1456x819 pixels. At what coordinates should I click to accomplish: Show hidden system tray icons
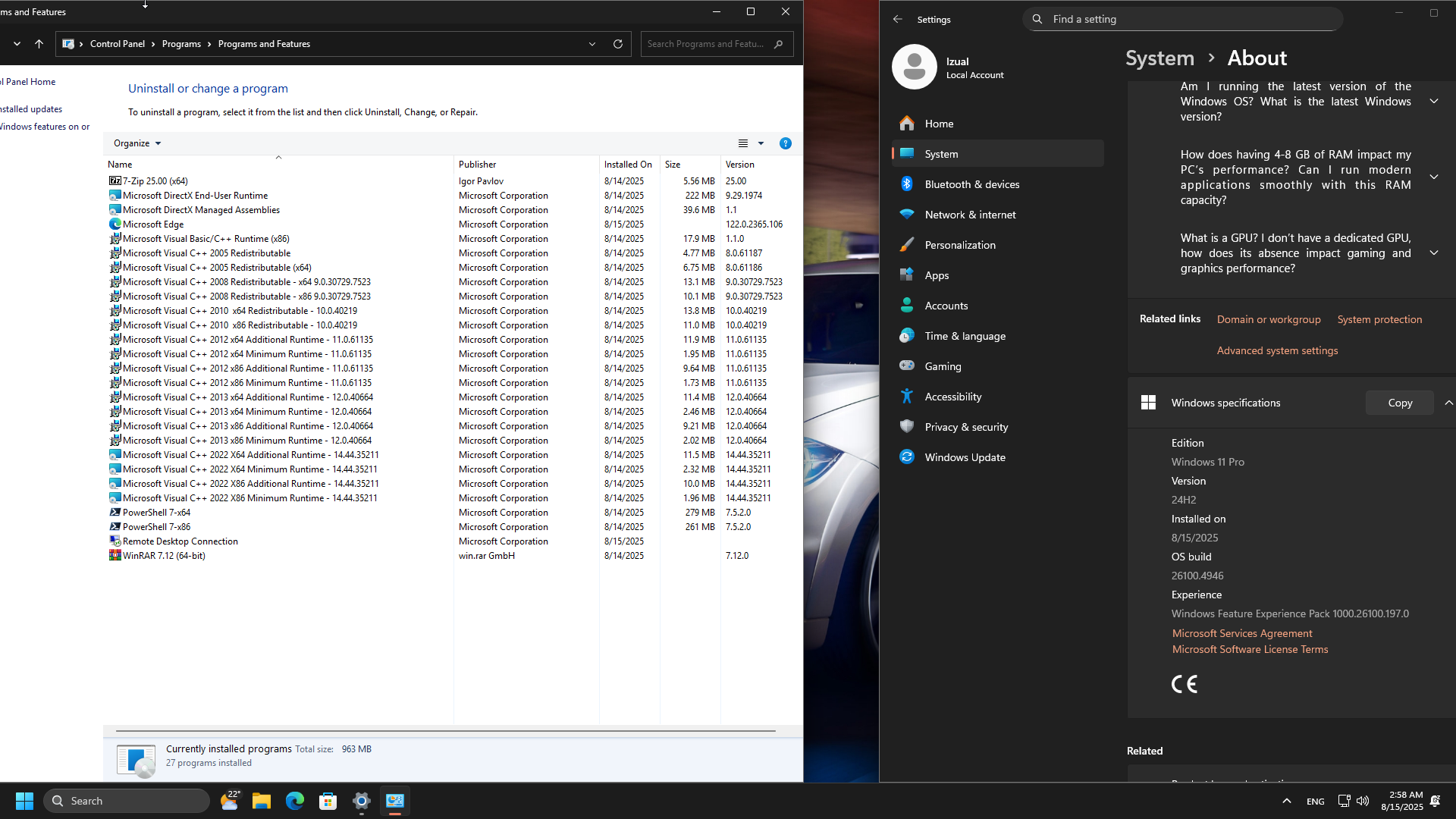pos(1287,801)
